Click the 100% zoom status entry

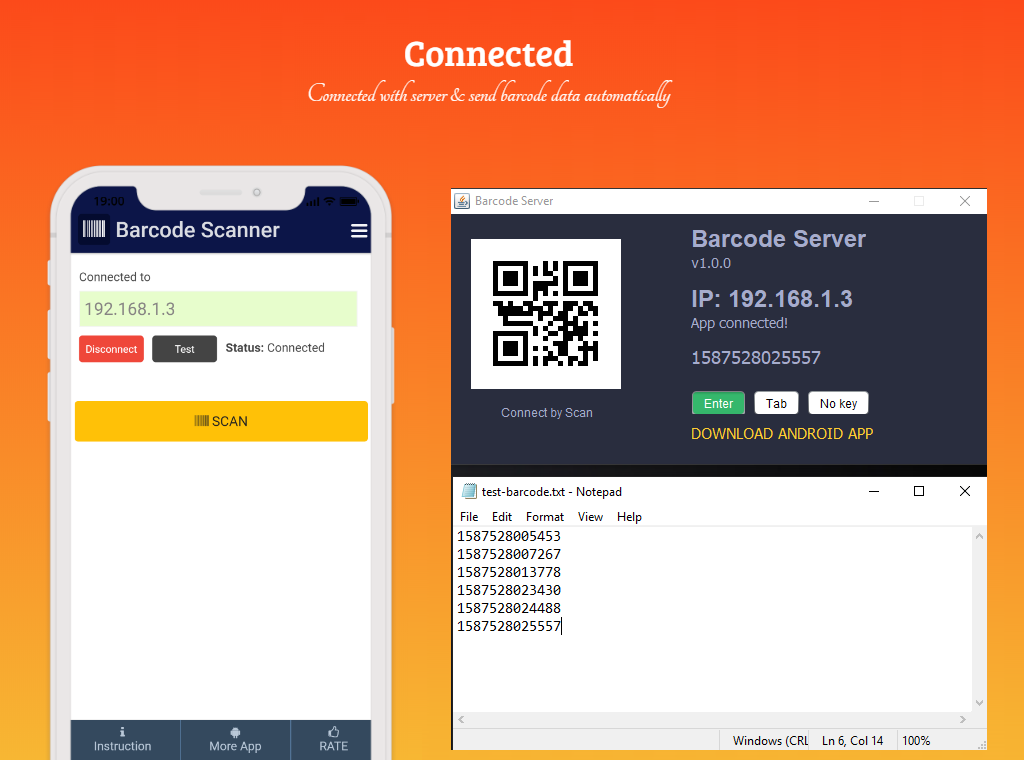(916, 740)
